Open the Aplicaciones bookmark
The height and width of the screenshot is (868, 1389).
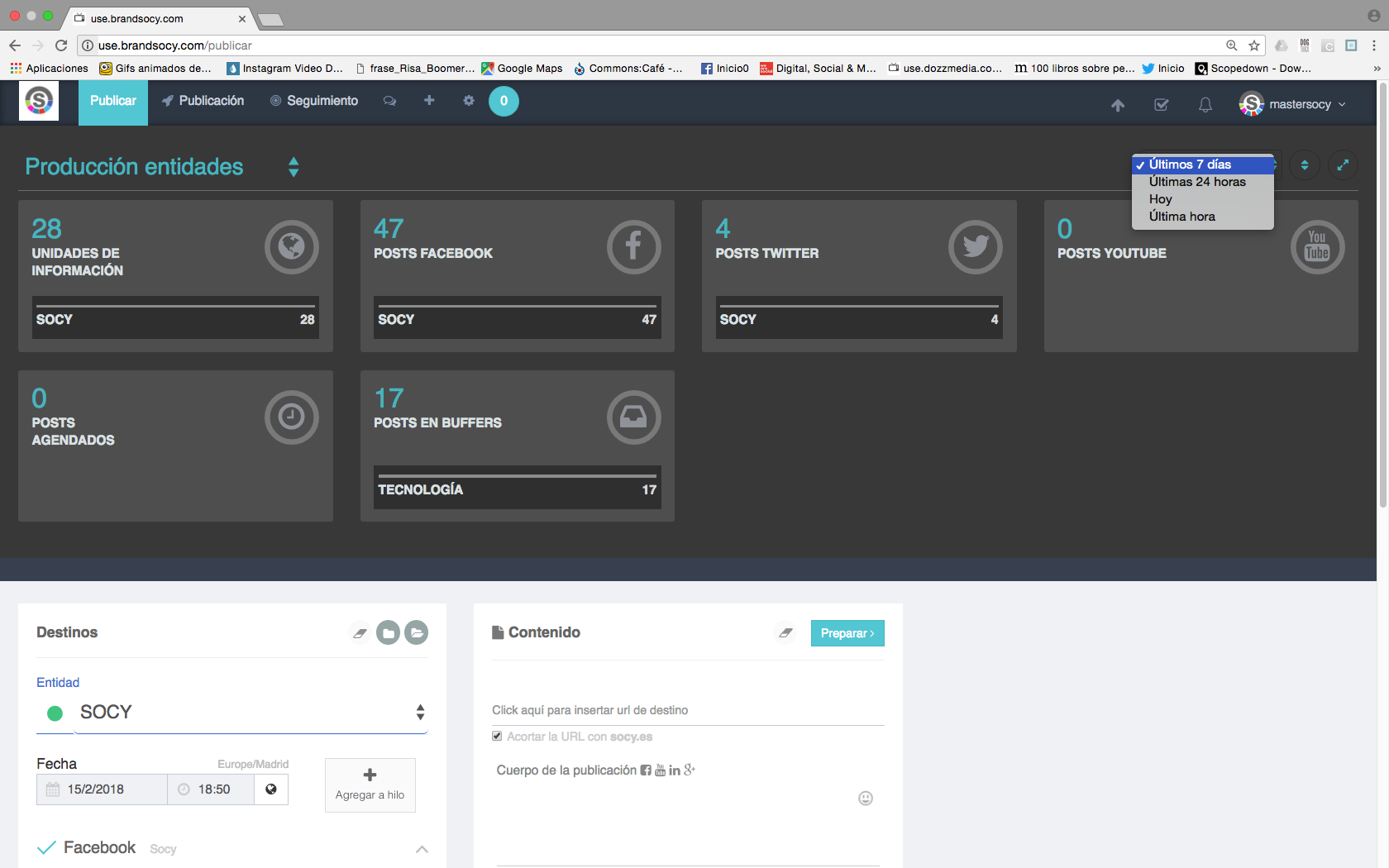coord(50,69)
